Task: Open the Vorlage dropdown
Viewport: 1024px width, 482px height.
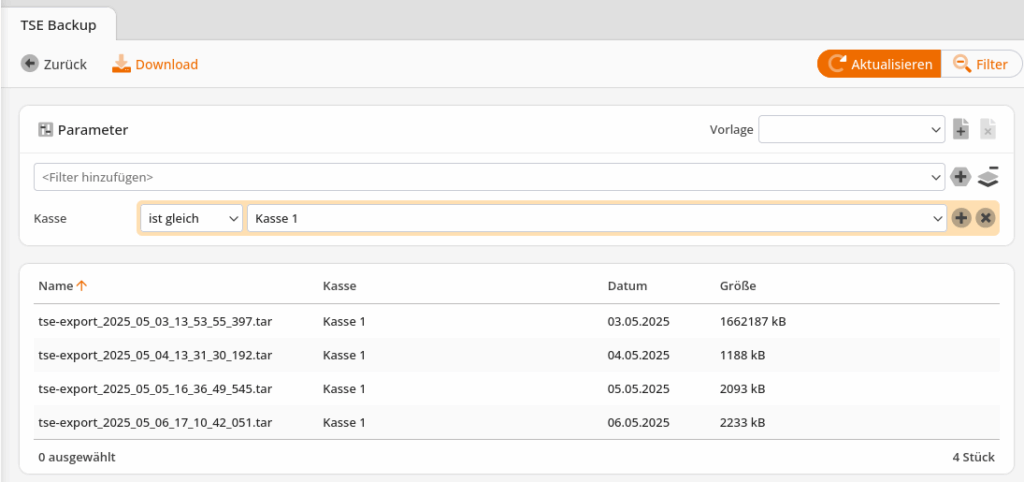Action: point(852,129)
